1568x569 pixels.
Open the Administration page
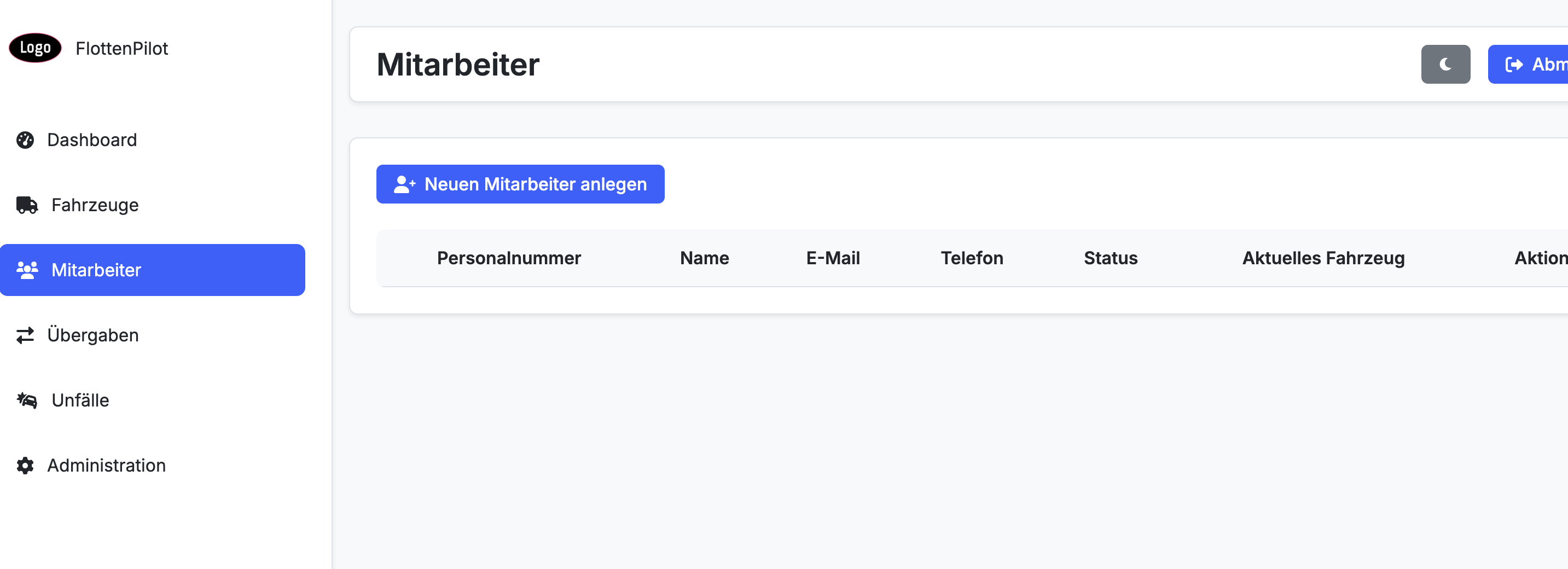[107, 465]
